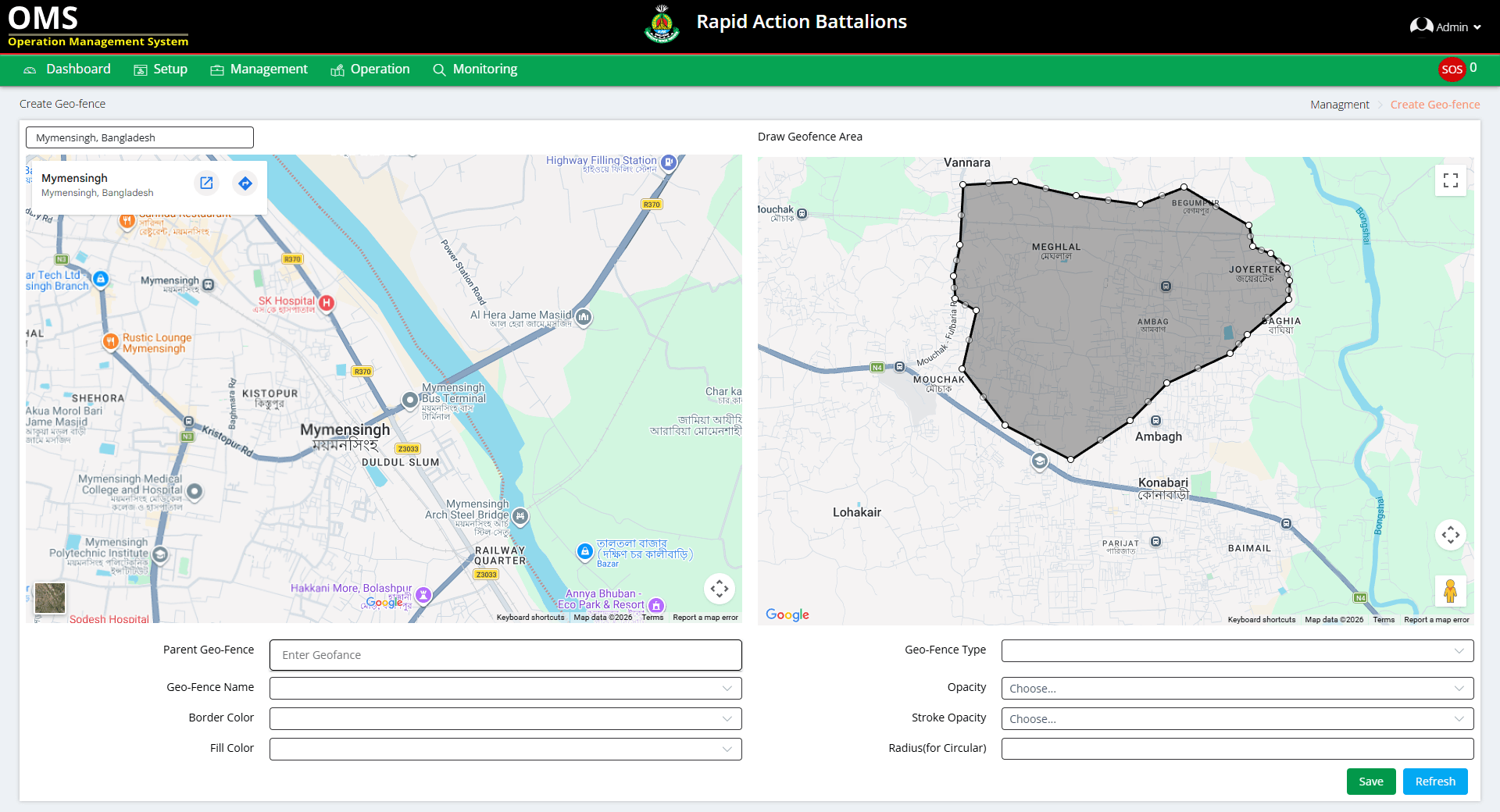Image resolution: width=1500 pixels, height=812 pixels.
Task: Click the directions icon for Mymensingh
Action: pos(245,183)
